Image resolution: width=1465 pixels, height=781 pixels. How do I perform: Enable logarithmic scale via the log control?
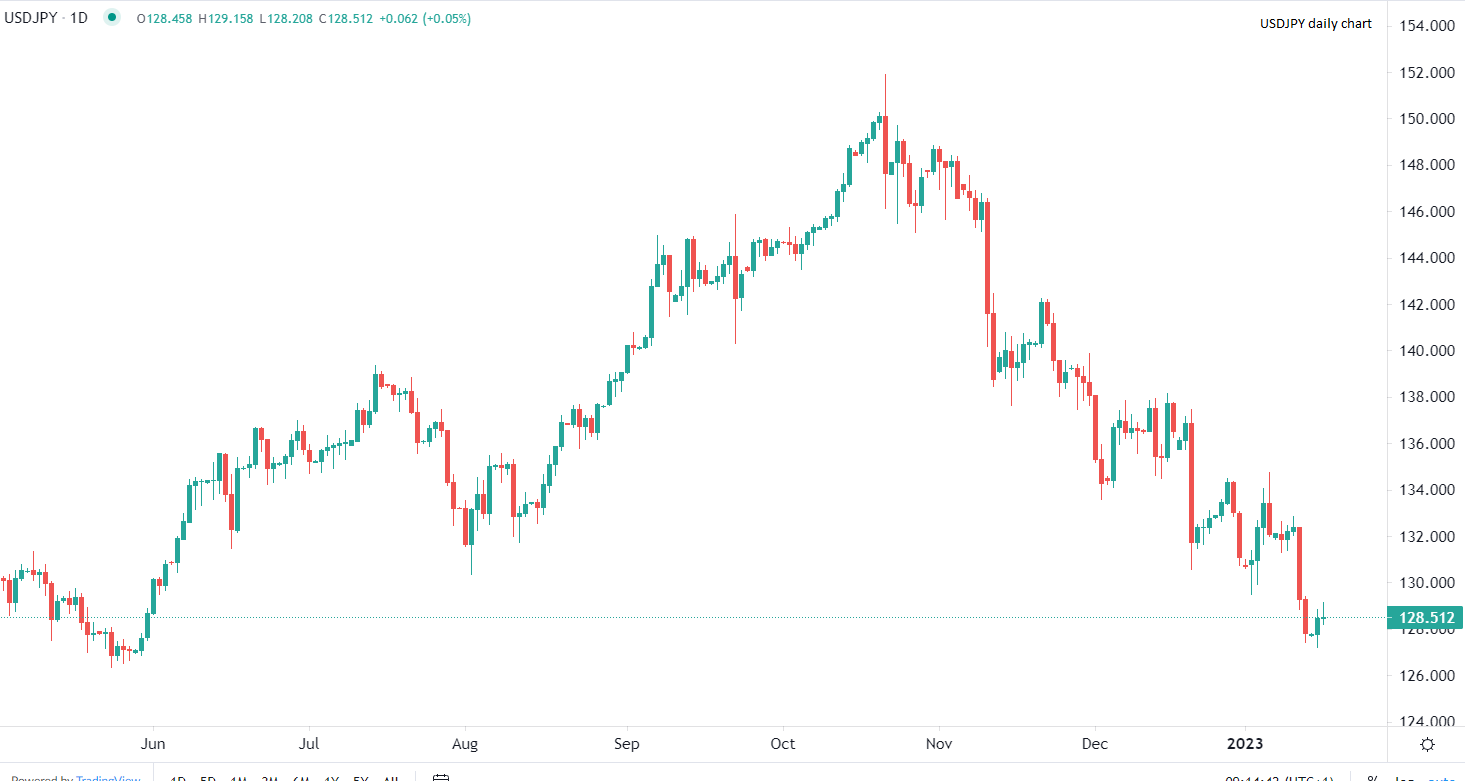(x=1403, y=778)
